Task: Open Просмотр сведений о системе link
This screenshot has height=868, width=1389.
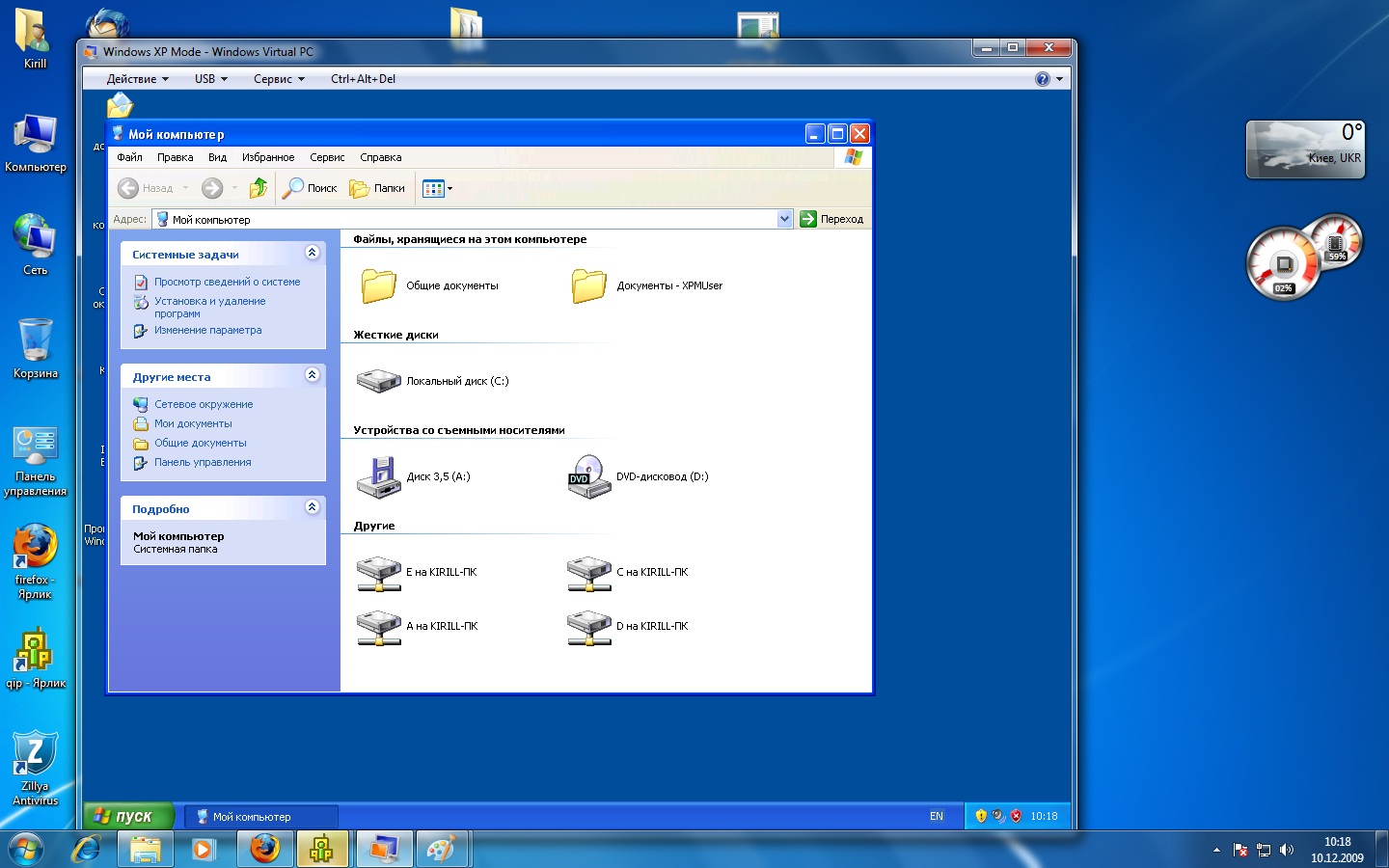Action: (227, 282)
